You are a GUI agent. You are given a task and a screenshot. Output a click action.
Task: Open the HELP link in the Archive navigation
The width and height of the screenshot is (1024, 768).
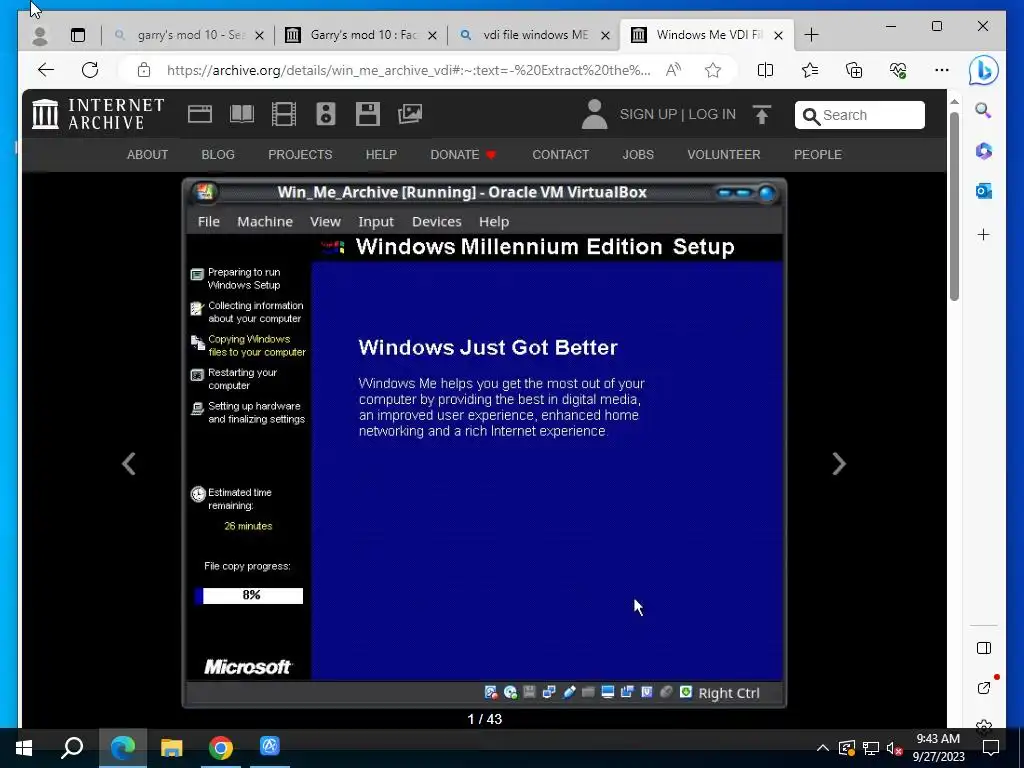(x=381, y=155)
